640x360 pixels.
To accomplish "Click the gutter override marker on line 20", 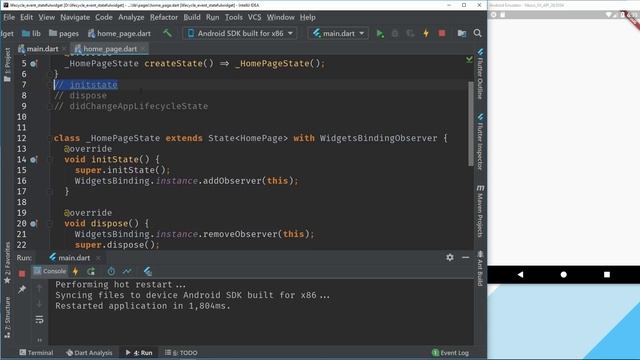I will click(x=34, y=224).
